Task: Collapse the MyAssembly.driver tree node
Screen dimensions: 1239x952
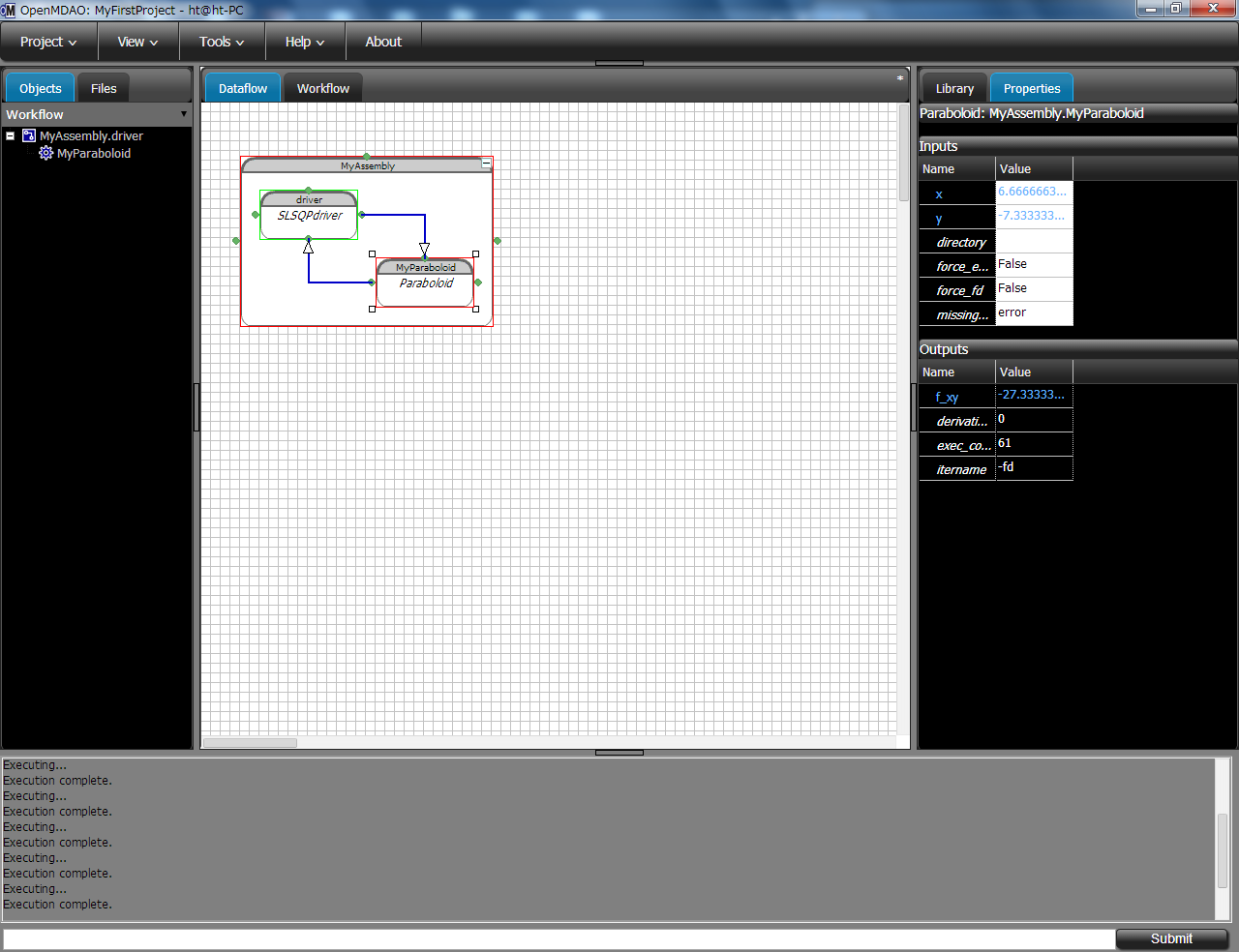Action: [x=11, y=136]
